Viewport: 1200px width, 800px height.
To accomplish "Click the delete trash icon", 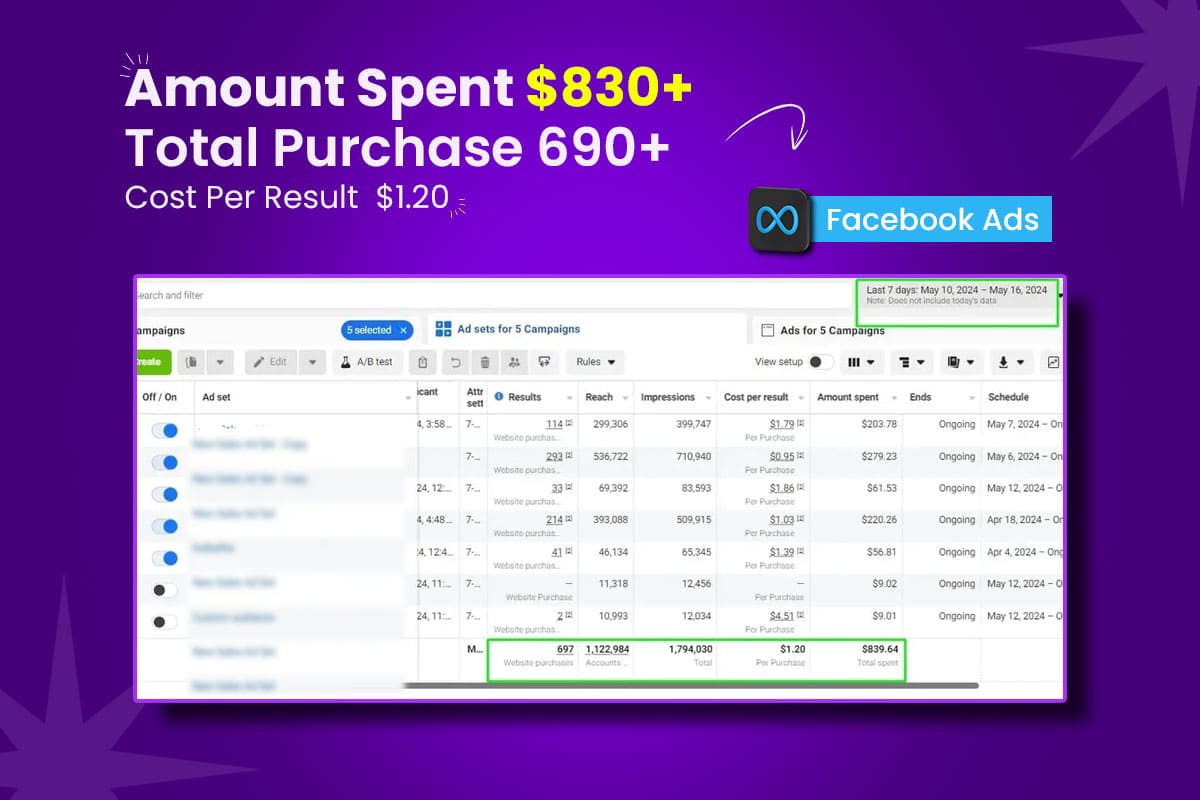I will point(485,362).
